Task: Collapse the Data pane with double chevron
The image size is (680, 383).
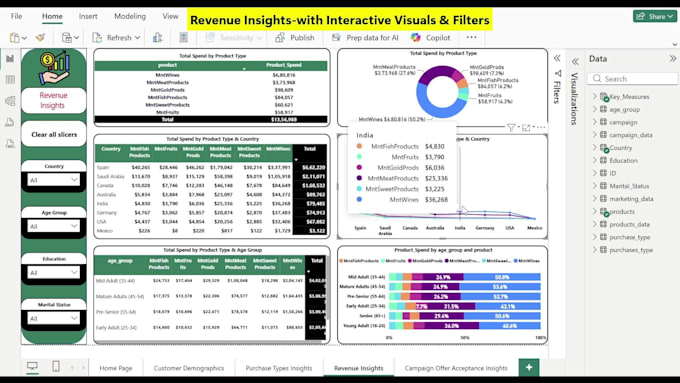Action: point(672,58)
